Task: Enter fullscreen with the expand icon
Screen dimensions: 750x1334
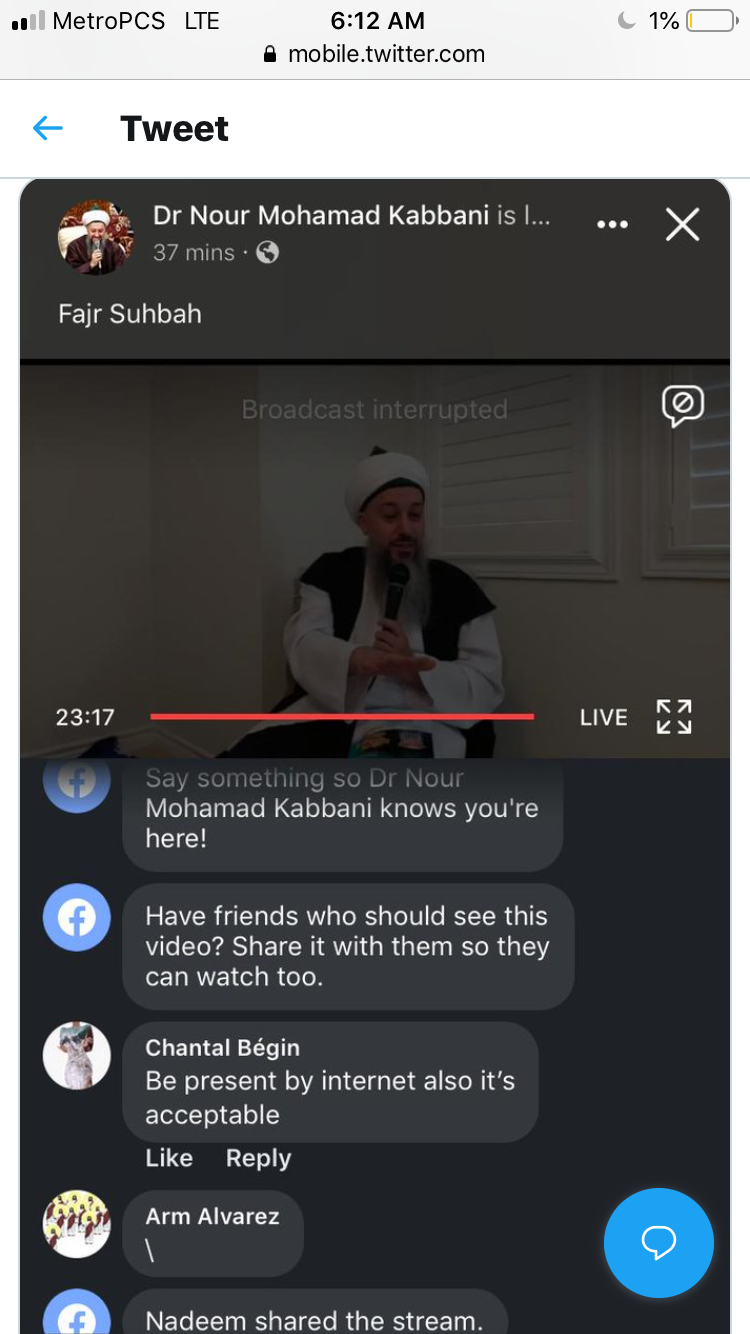Action: click(674, 716)
